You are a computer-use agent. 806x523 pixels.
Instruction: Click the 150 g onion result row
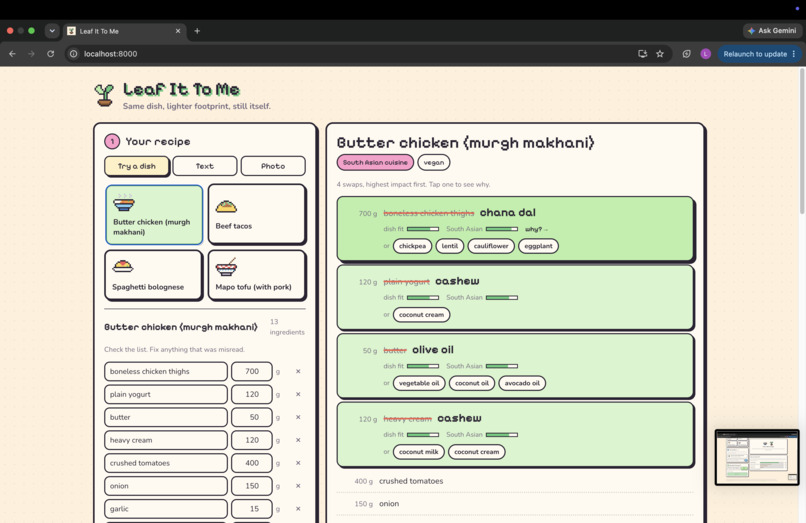tap(515, 504)
